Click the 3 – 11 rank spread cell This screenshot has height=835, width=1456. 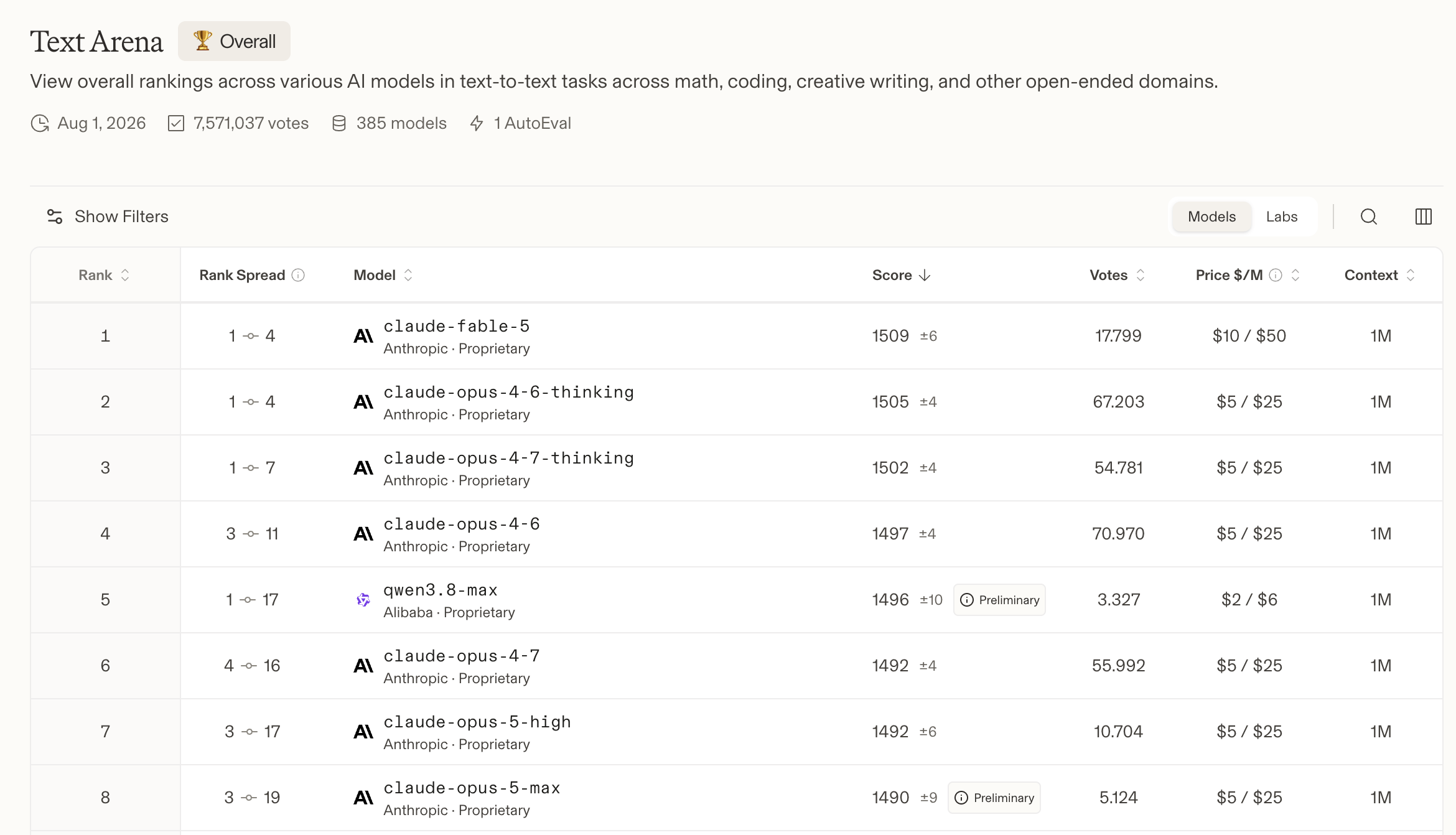coord(252,534)
